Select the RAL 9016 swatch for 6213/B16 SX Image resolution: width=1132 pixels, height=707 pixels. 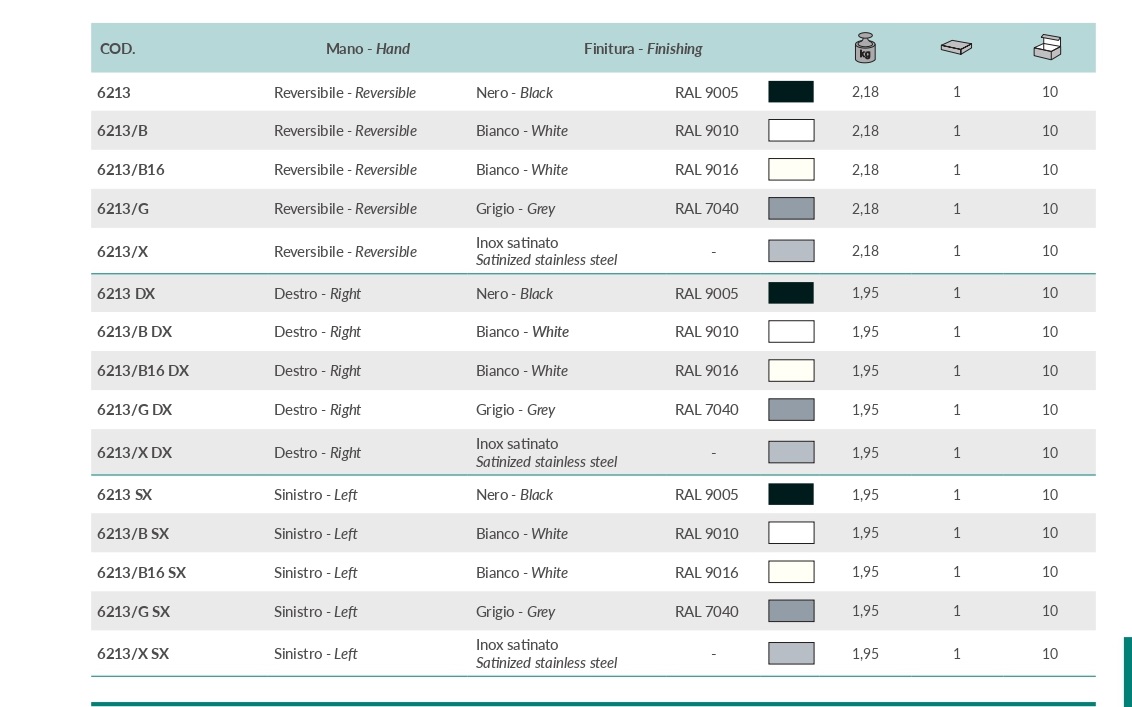tap(791, 572)
